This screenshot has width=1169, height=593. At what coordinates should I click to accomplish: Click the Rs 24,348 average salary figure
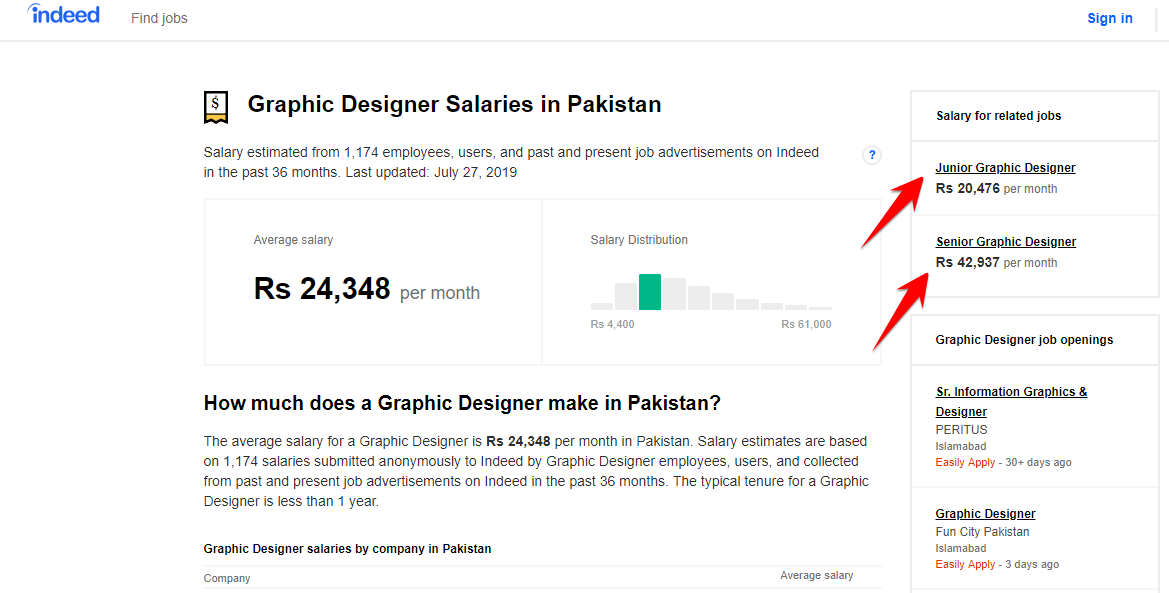(x=322, y=289)
